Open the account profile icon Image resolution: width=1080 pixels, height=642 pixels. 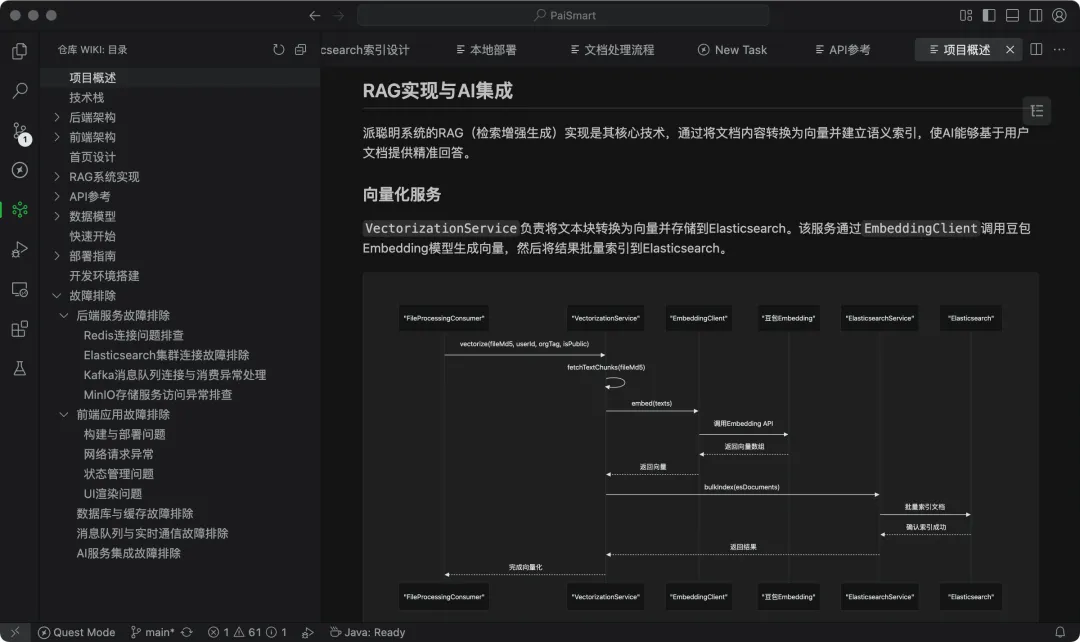pos(1059,15)
